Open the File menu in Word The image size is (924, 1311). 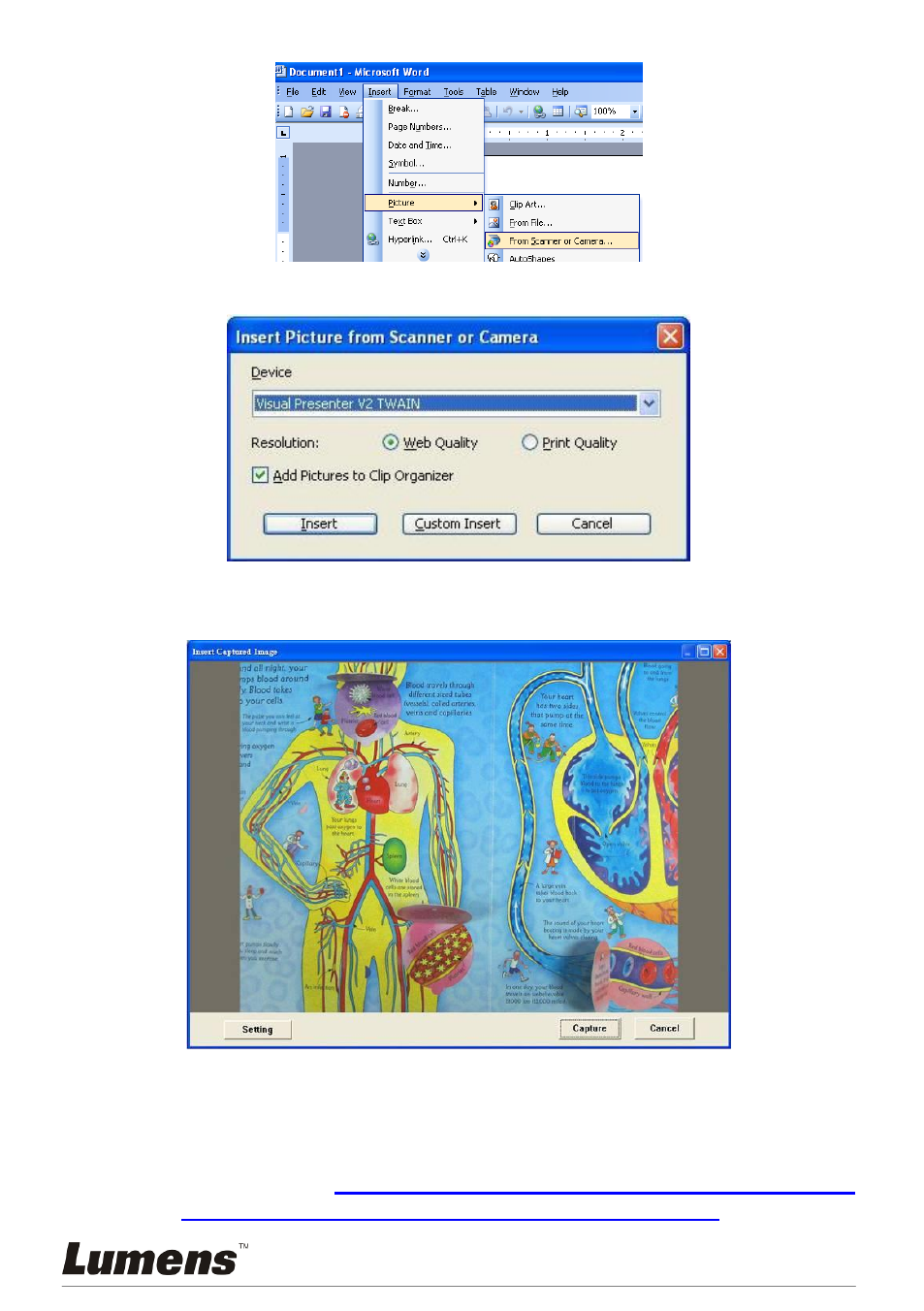[x=293, y=92]
